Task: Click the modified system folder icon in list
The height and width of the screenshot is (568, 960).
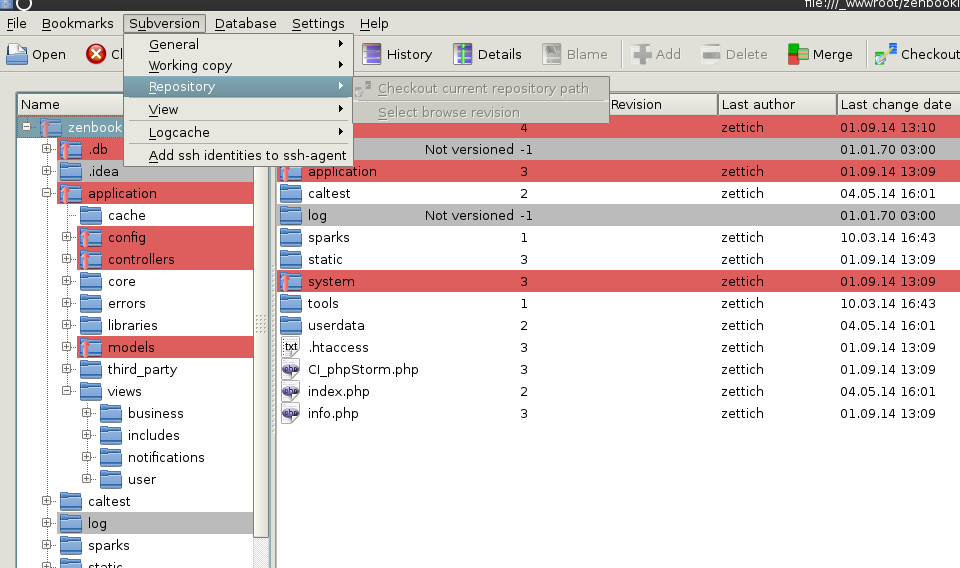Action: coord(291,282)
